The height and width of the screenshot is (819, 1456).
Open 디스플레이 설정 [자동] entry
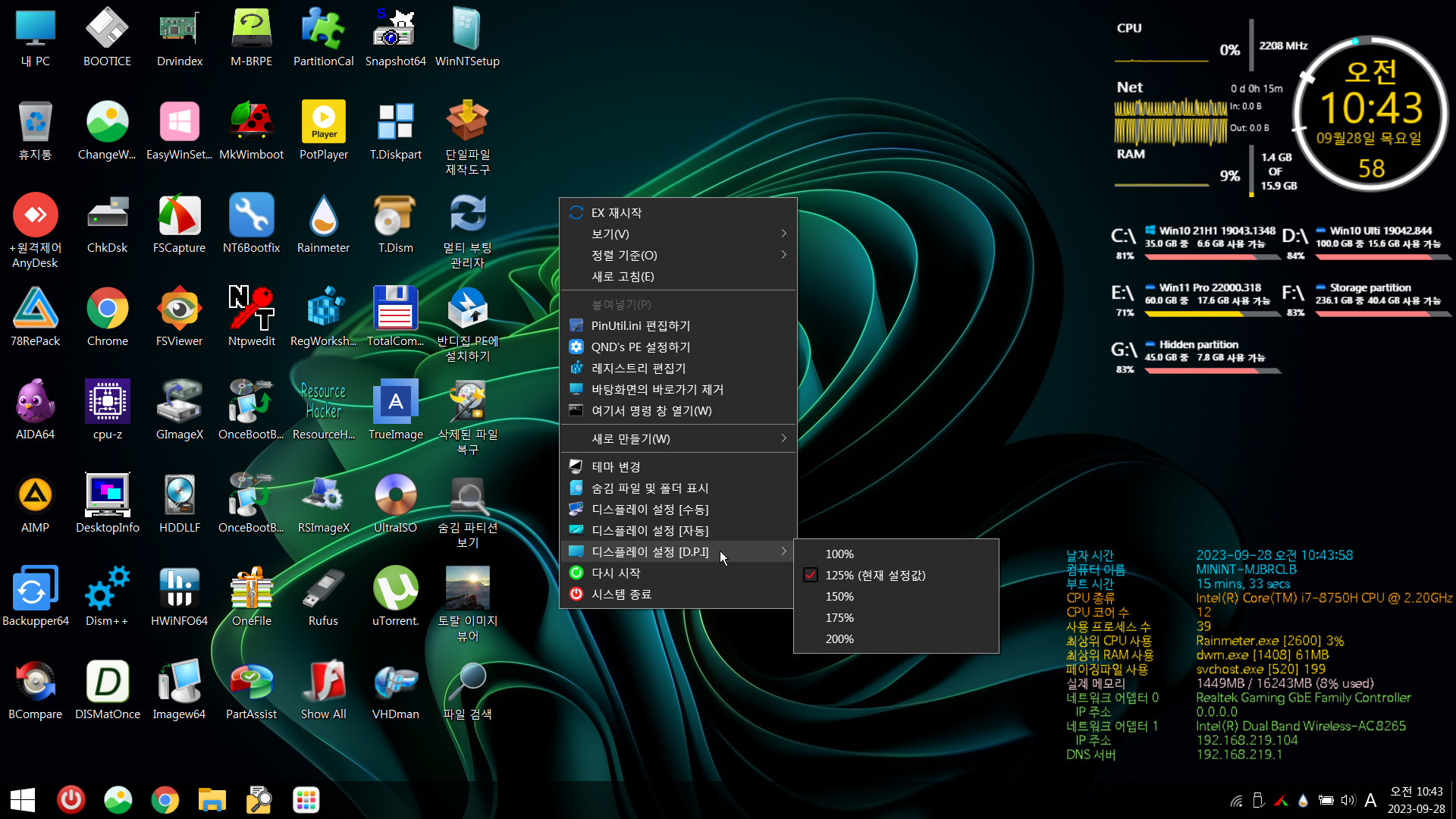678,531
